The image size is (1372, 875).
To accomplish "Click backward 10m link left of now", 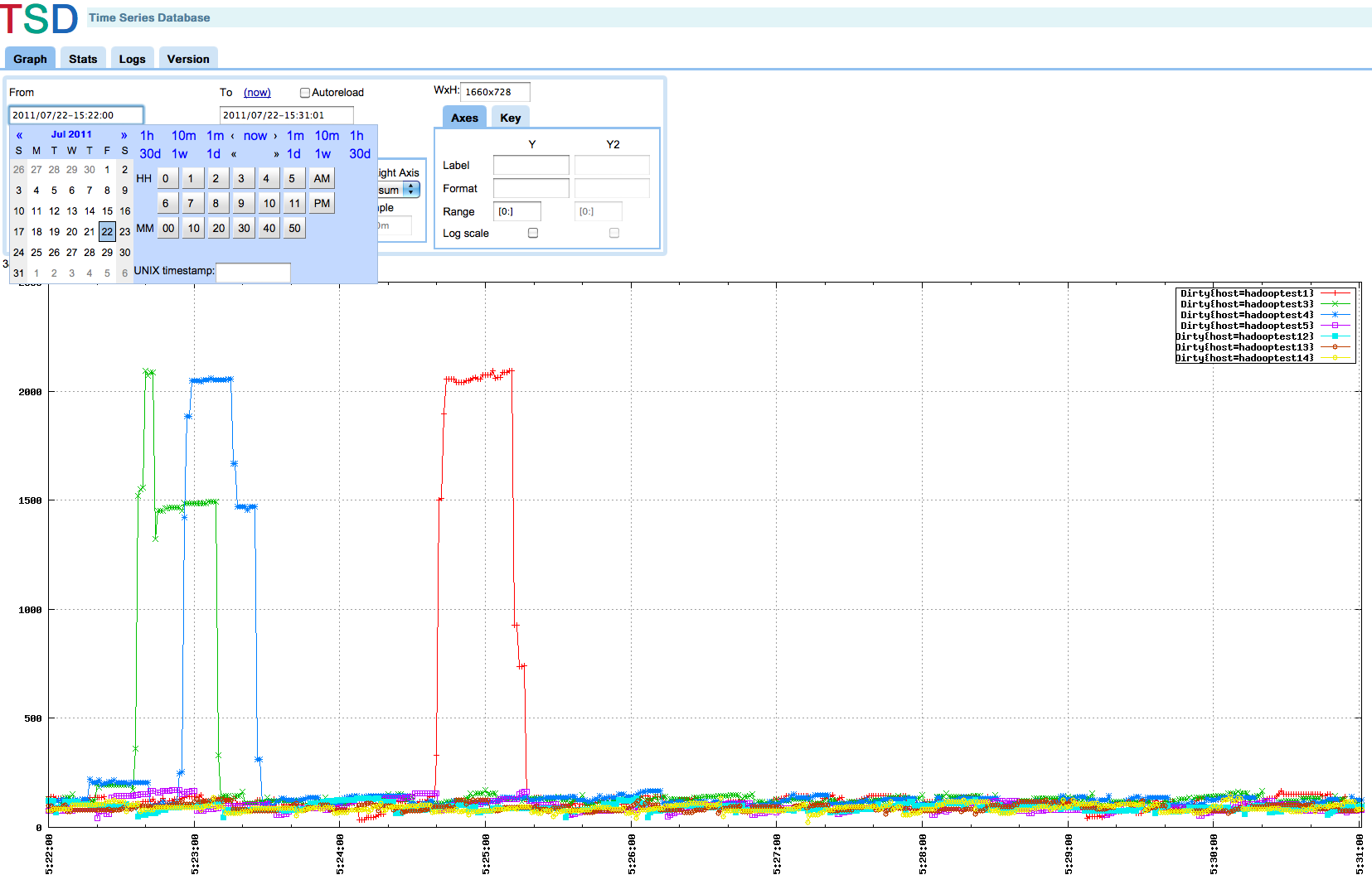I will (x=184, y=136).
